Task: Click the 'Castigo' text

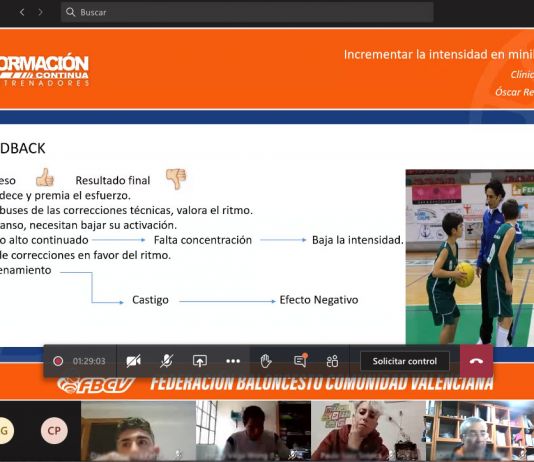Action: 150,300
